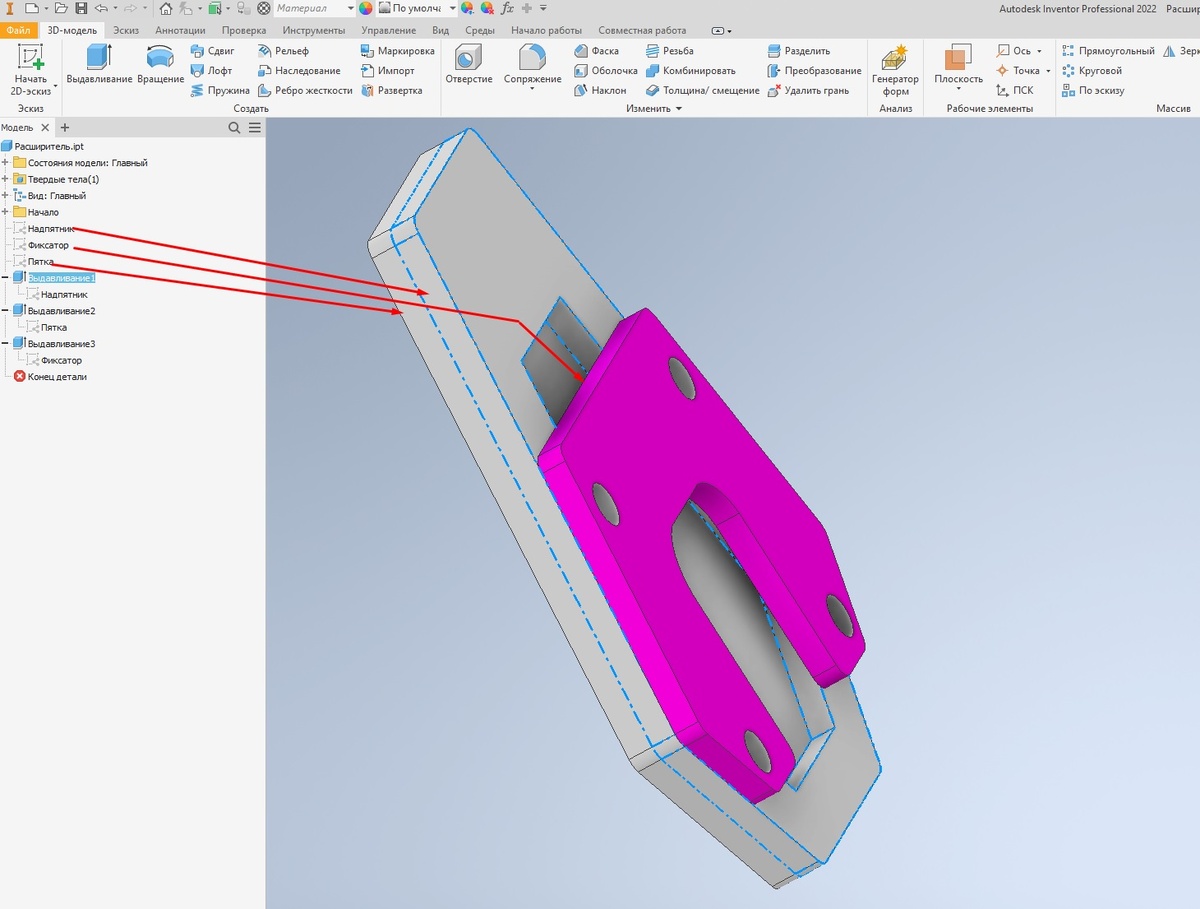
Task: Select the Резьба thread tool
Action: click(x=669, y=51)
